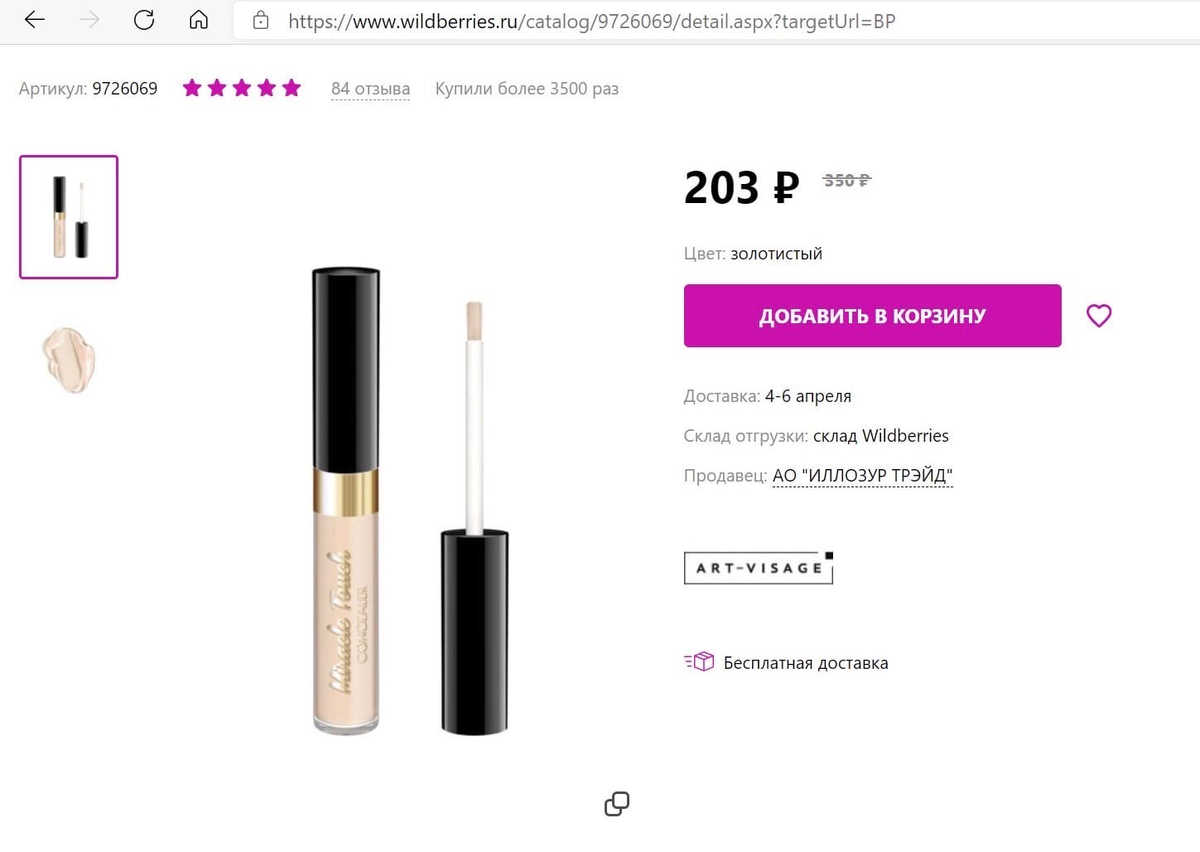Click the five-star rating
The image size is (1200, 852).
[x=242, y=88]
